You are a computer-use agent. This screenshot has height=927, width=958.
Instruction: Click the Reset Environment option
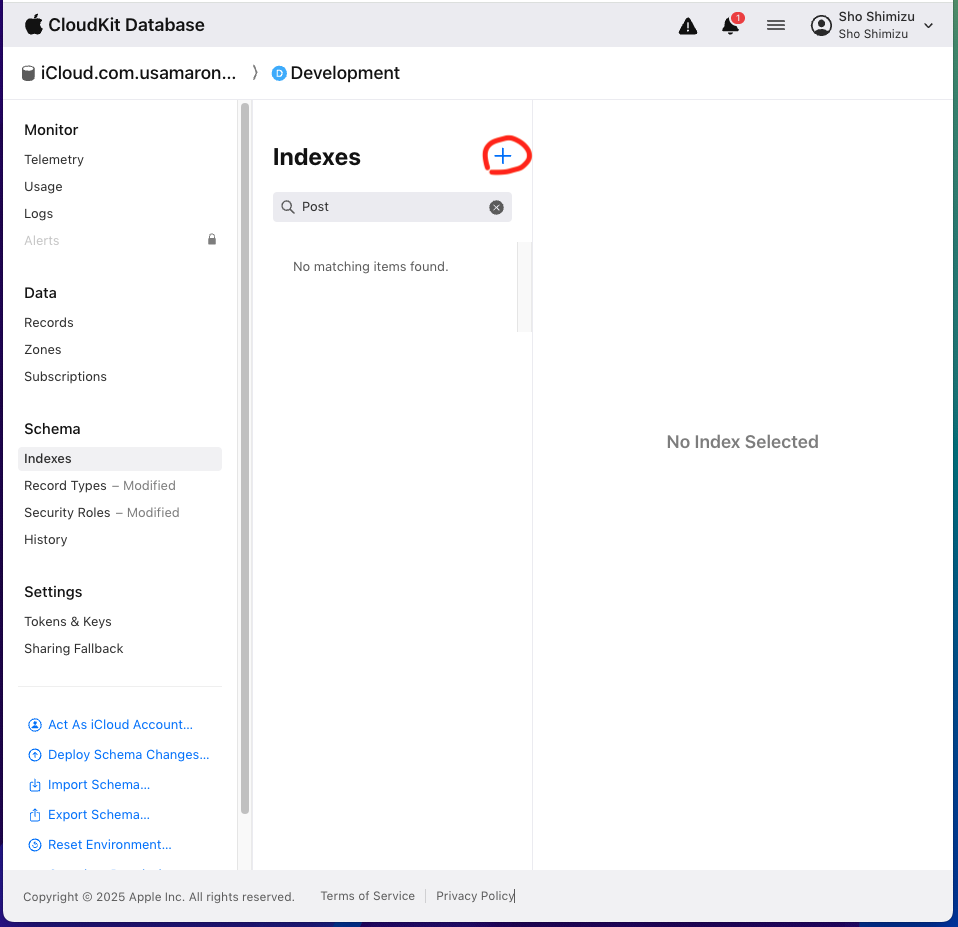(109, 845)
